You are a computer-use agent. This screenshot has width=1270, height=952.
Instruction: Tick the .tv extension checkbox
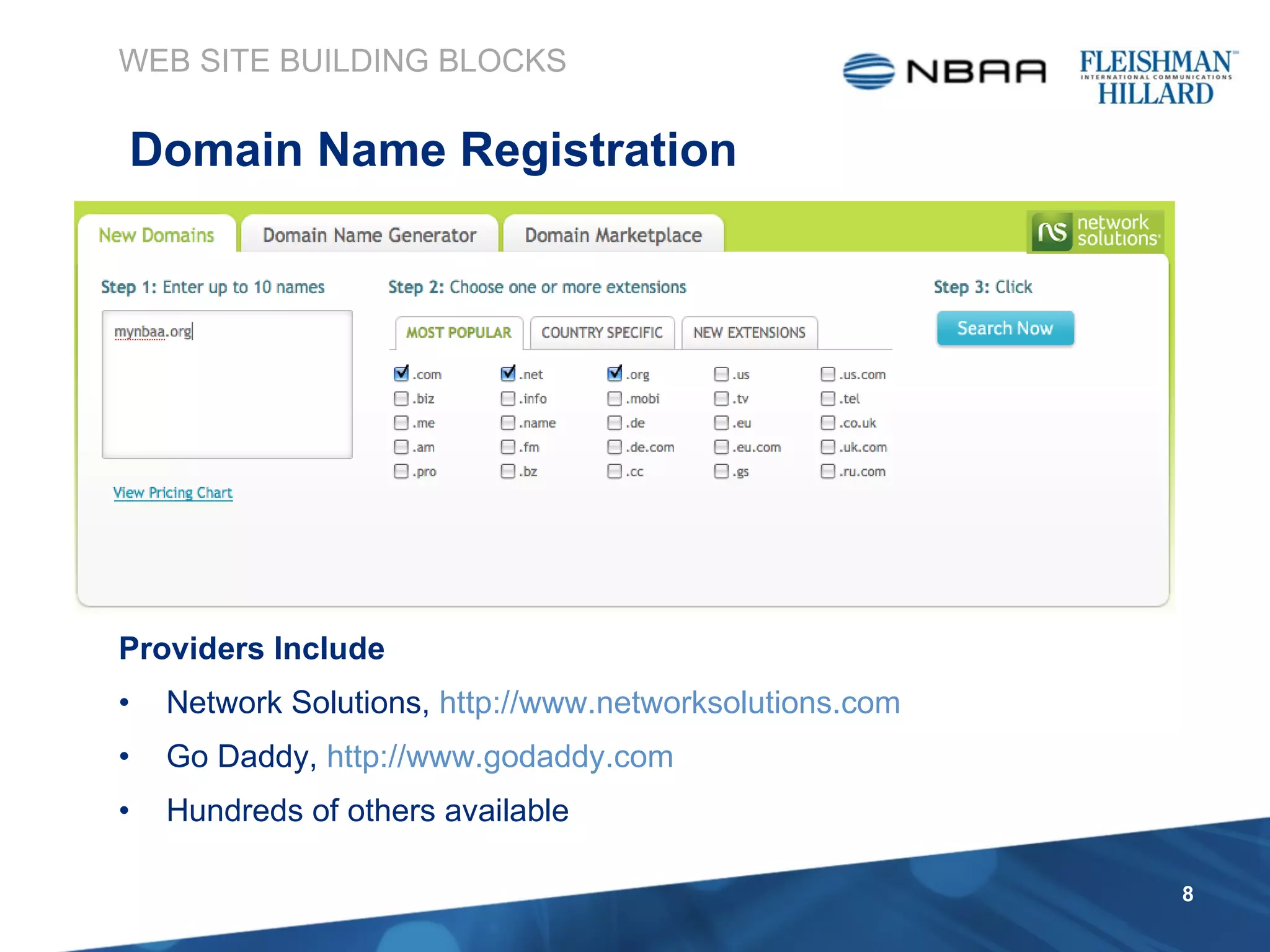tap(721, 399)
